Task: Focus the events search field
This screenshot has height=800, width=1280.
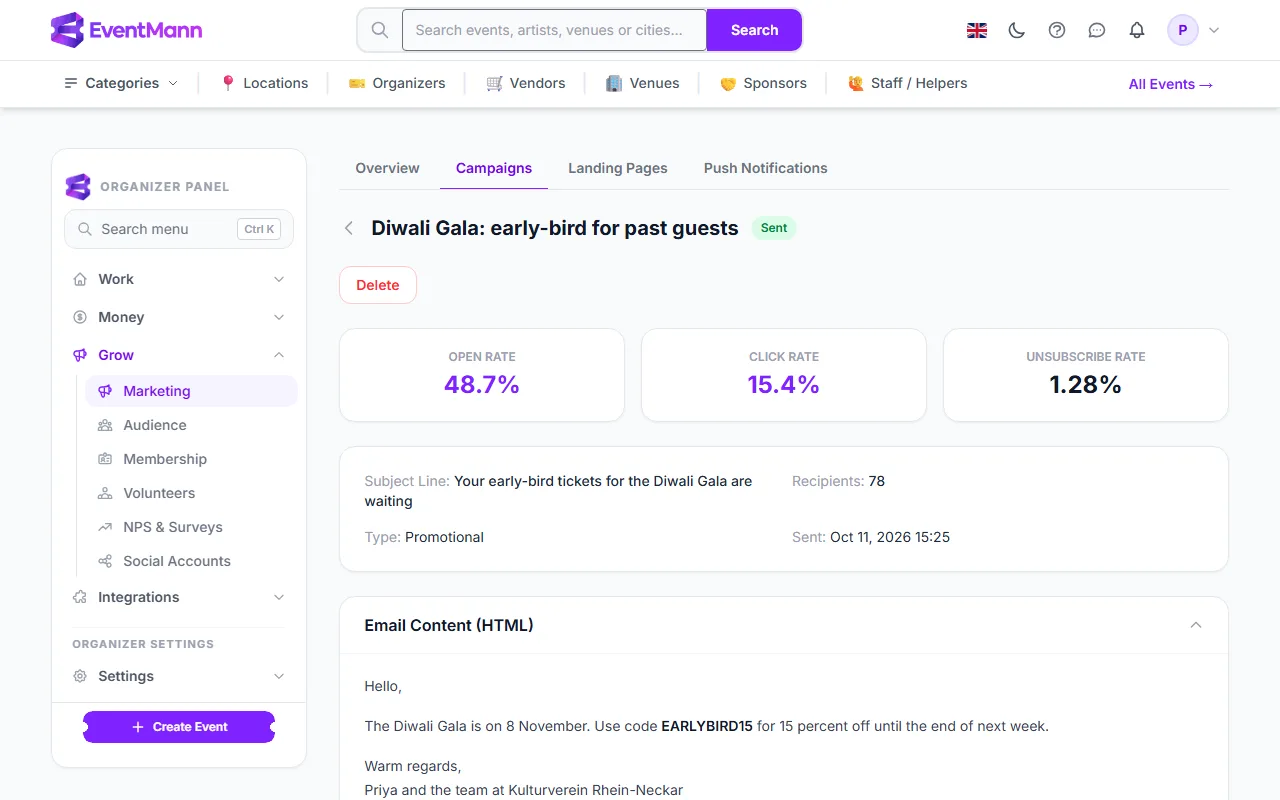Action: click(554, 30)
